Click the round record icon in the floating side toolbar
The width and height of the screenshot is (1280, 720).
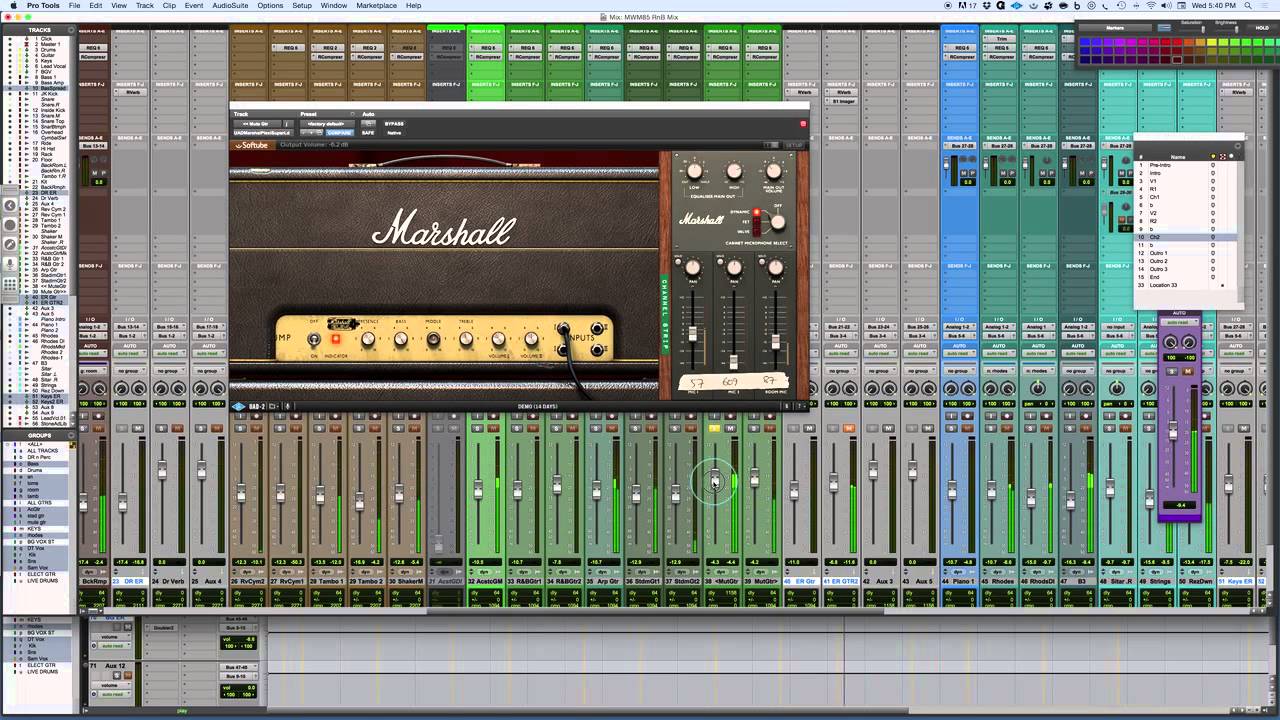click(10, 226)
